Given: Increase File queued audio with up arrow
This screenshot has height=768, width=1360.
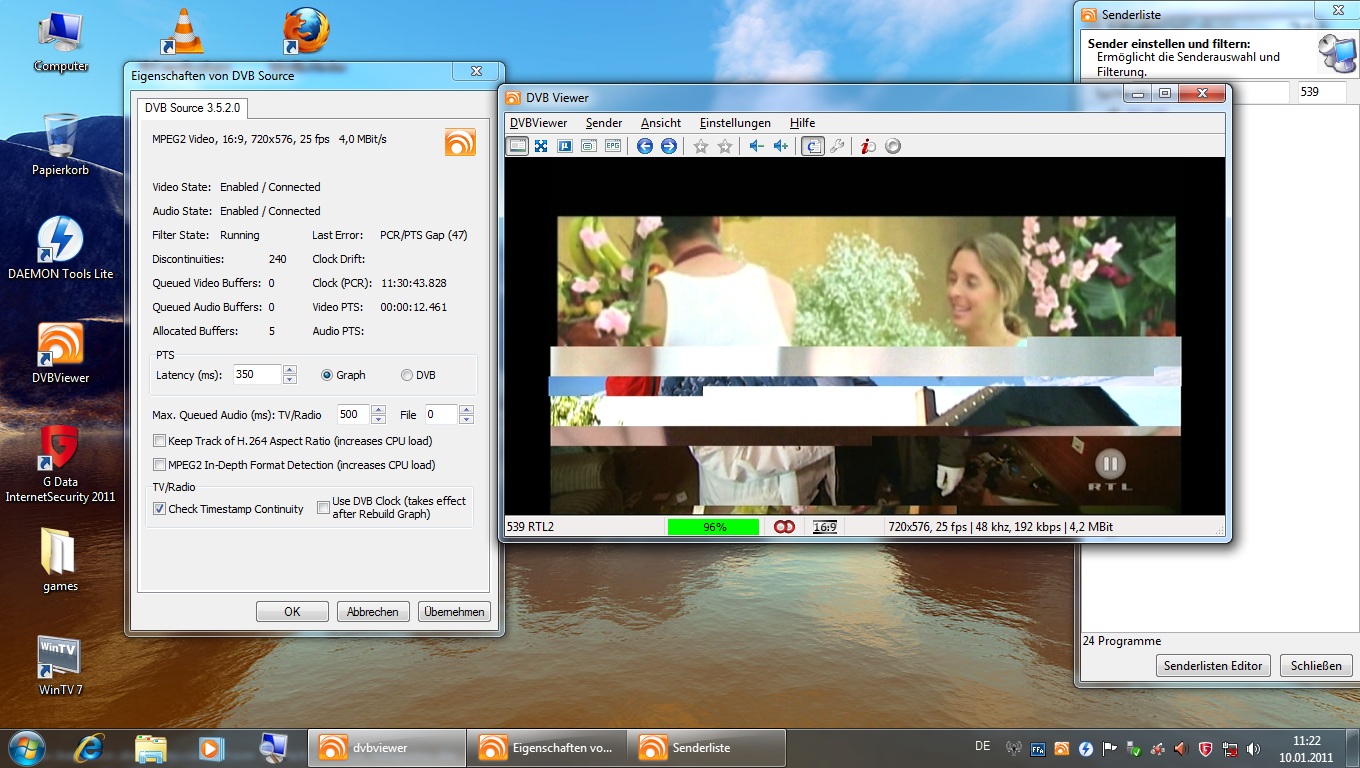Looking at the screenshot, I should tap(466, 409).
